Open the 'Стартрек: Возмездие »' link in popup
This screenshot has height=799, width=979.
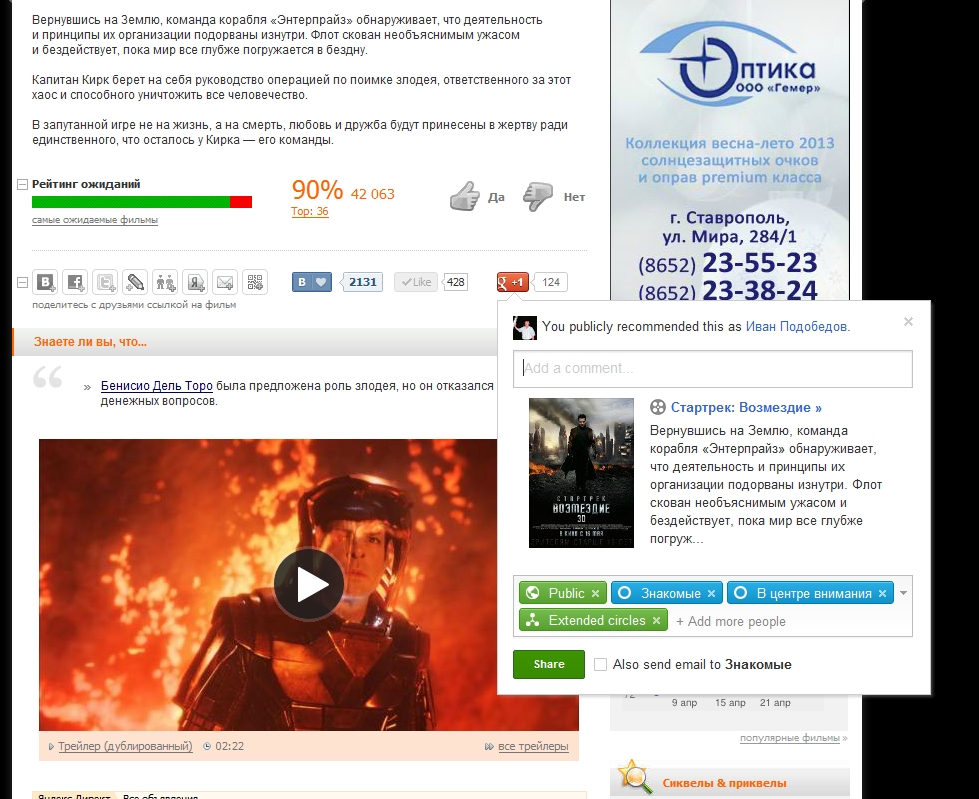coord(746,408)
